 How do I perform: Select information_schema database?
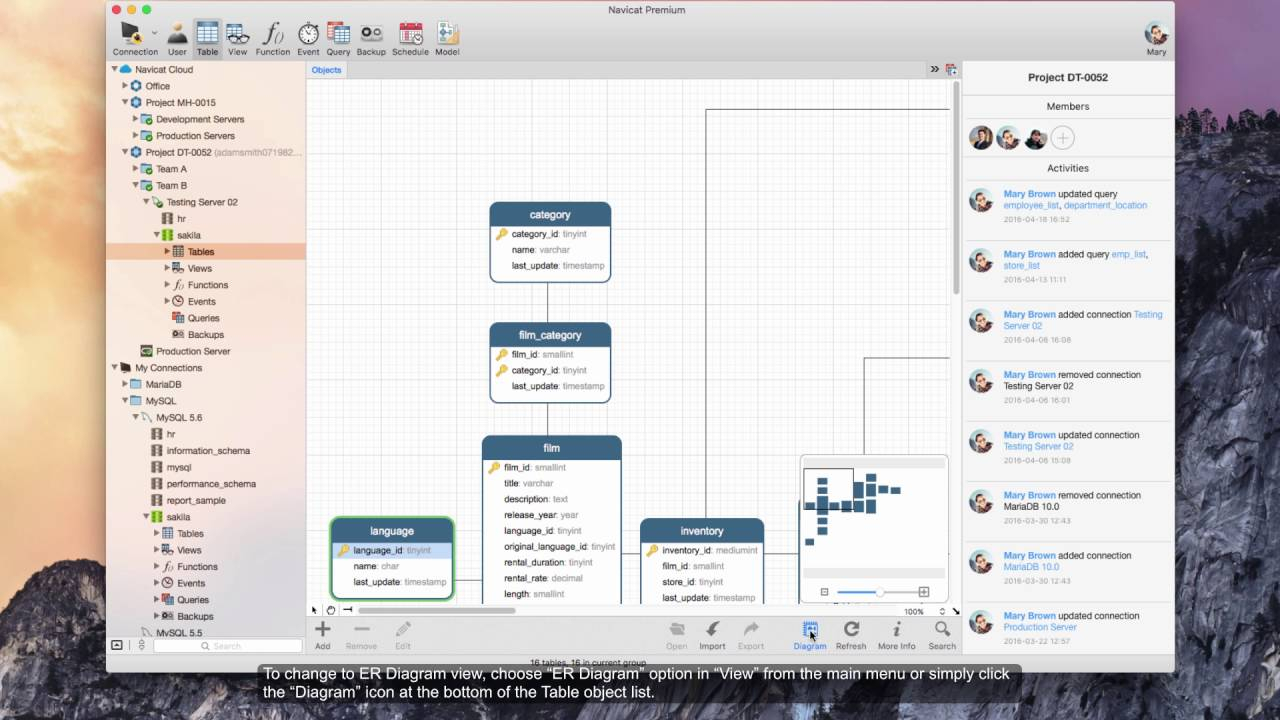coord(208,451)
